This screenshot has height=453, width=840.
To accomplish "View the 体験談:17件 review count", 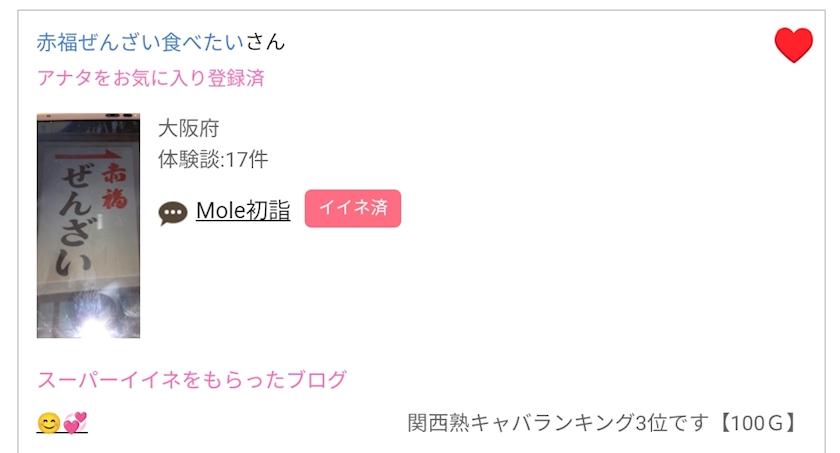I will point(213,160).
